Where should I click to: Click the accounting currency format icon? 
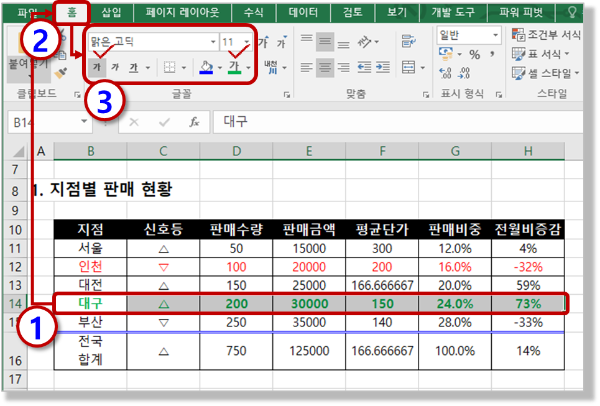click(446, 54)
